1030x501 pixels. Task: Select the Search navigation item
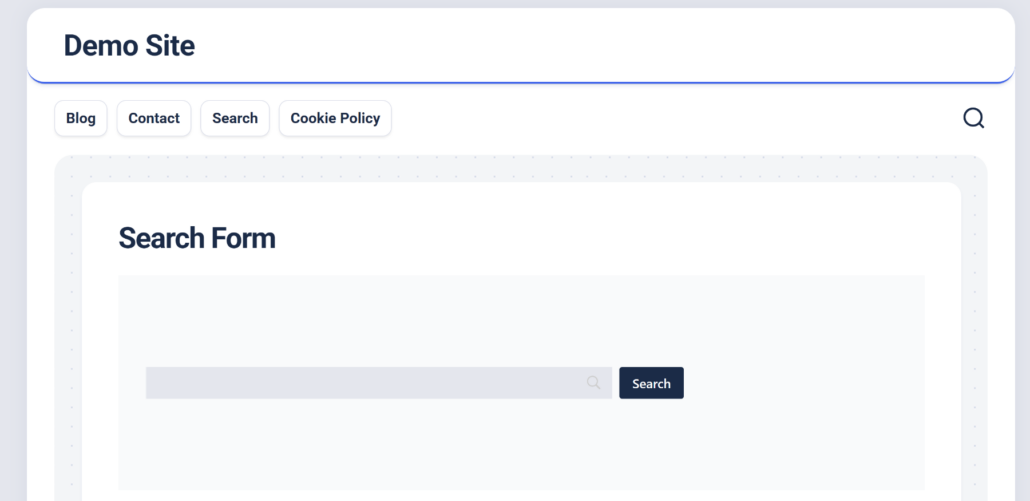click(235, 118)
